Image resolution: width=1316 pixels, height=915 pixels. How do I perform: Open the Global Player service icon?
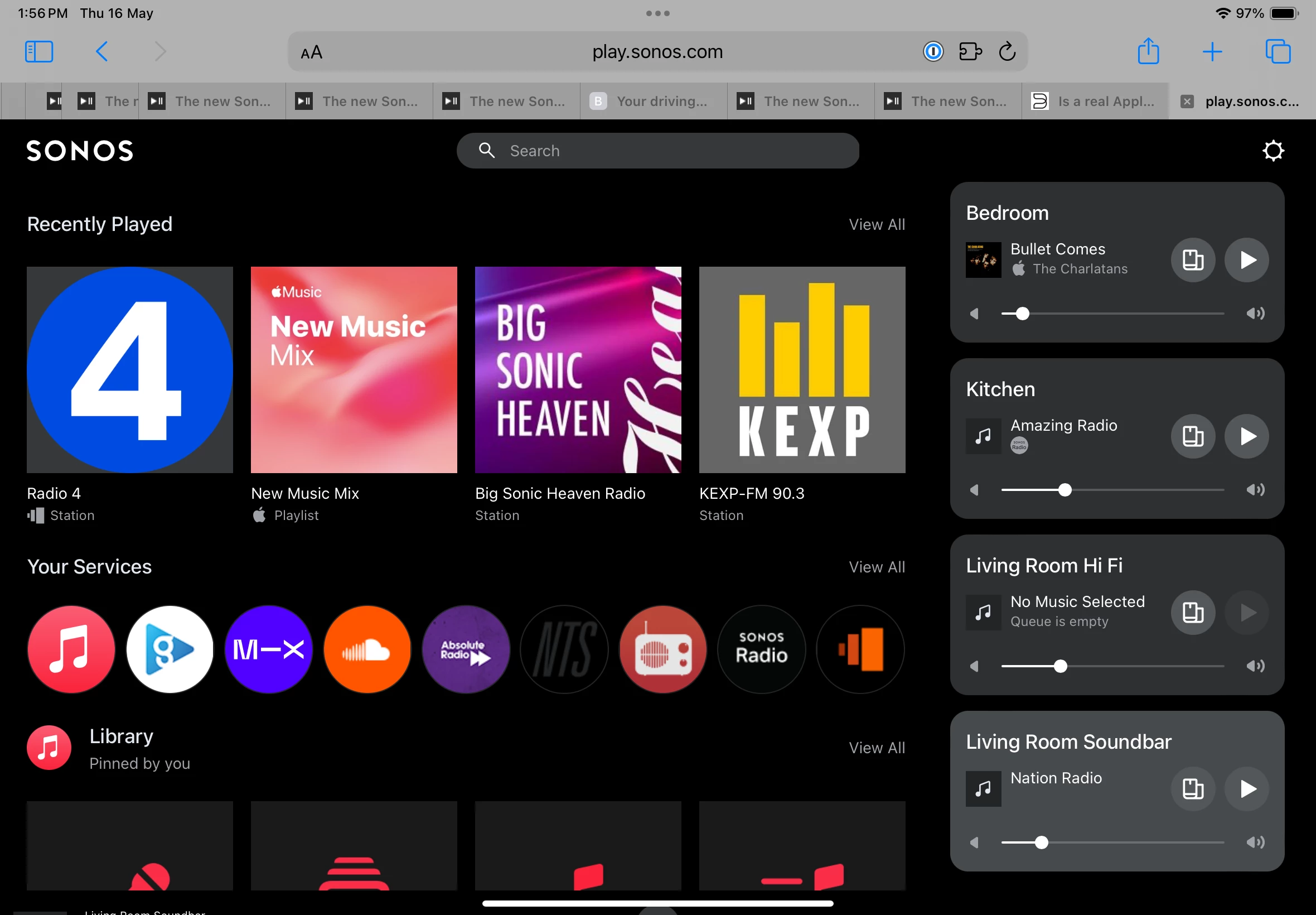coord(170,649)
